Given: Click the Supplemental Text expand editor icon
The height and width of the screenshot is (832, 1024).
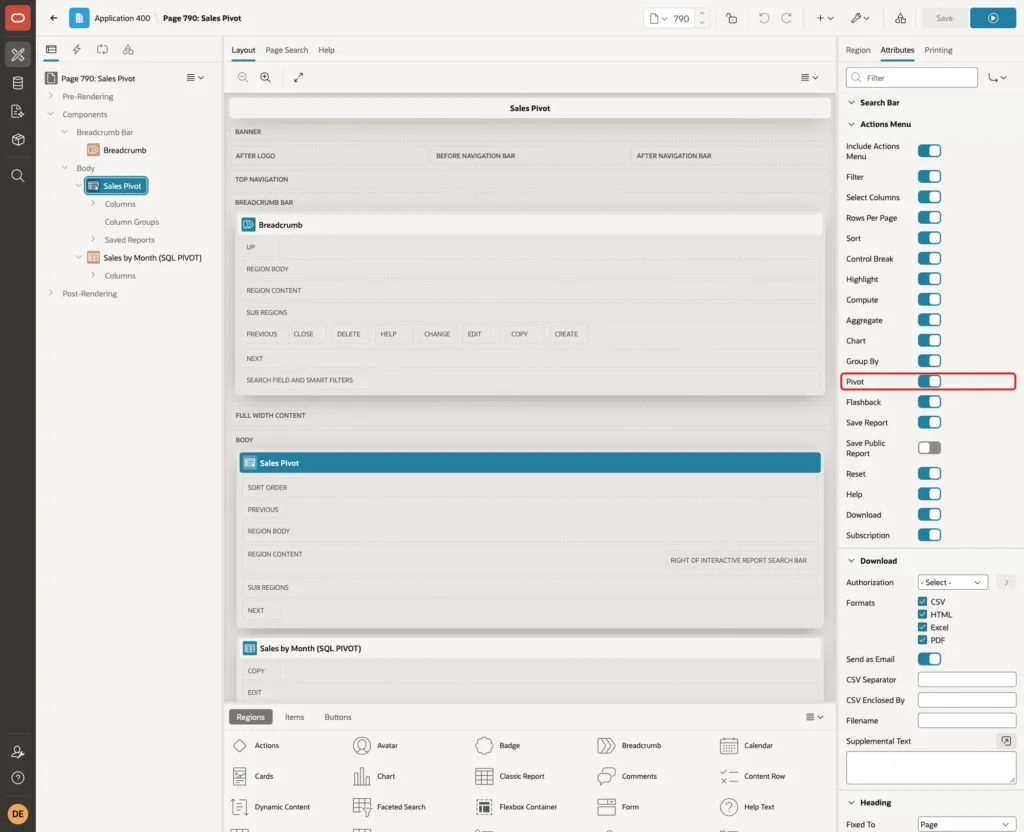Looking at the screenshot, I should [x=1006, y=741].
